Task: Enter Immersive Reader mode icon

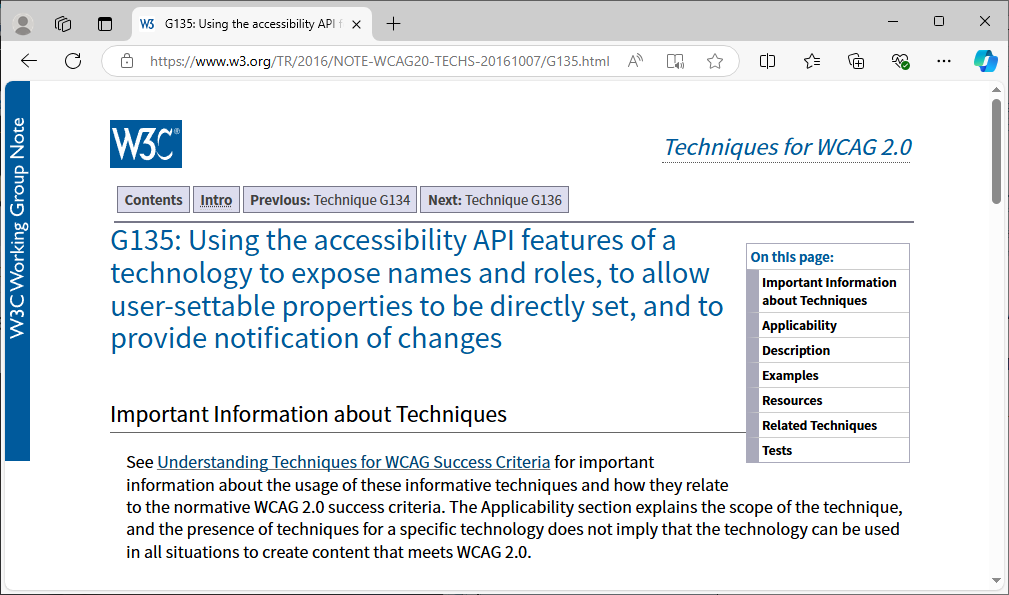Action: (x=675, y=61)
